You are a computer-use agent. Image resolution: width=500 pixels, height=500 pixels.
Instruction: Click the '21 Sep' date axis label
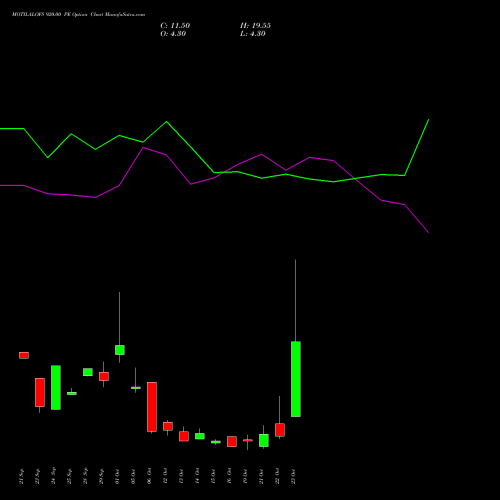22,476
